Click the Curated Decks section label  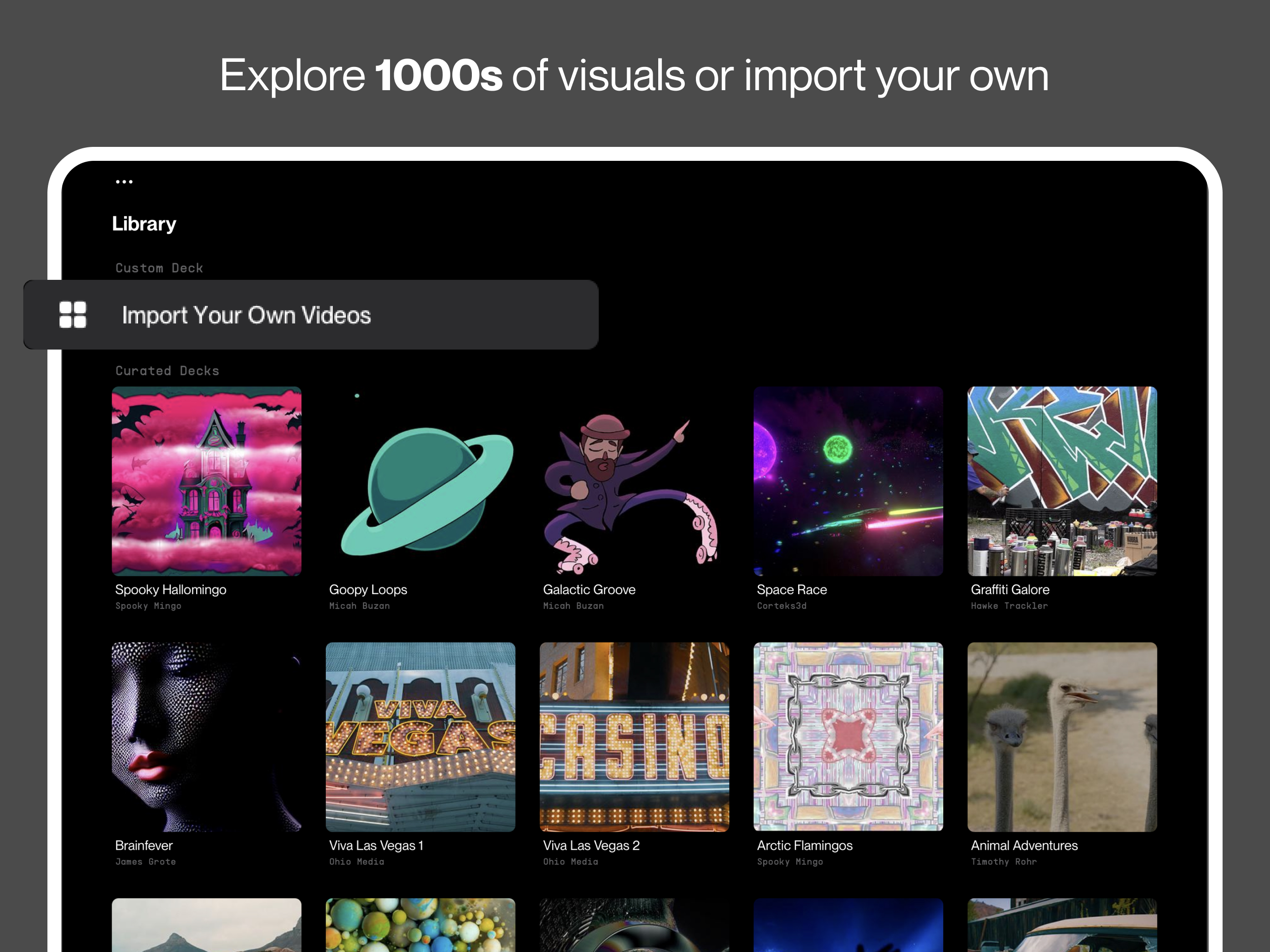click(x=167, y=371)
